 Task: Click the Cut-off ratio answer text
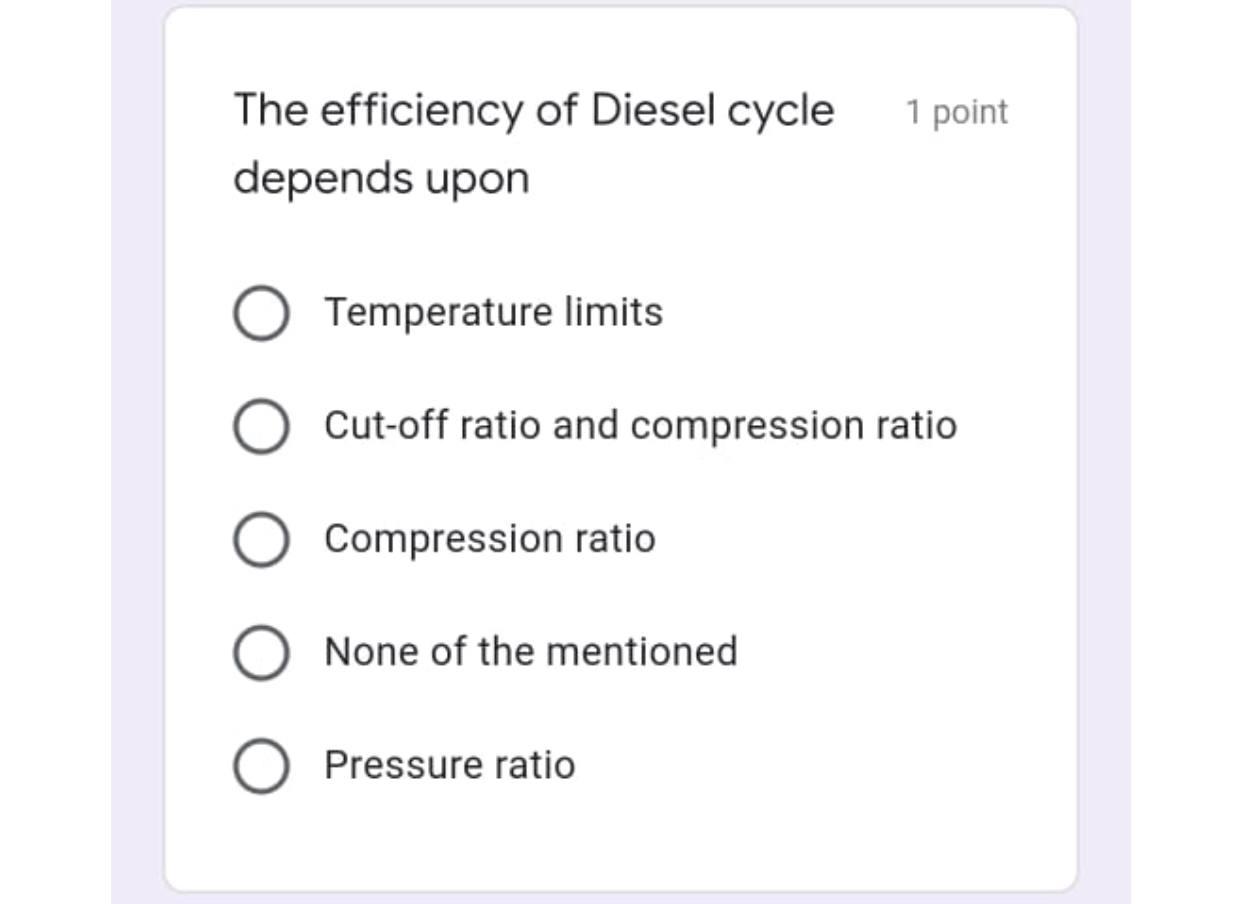click(640, 425)
